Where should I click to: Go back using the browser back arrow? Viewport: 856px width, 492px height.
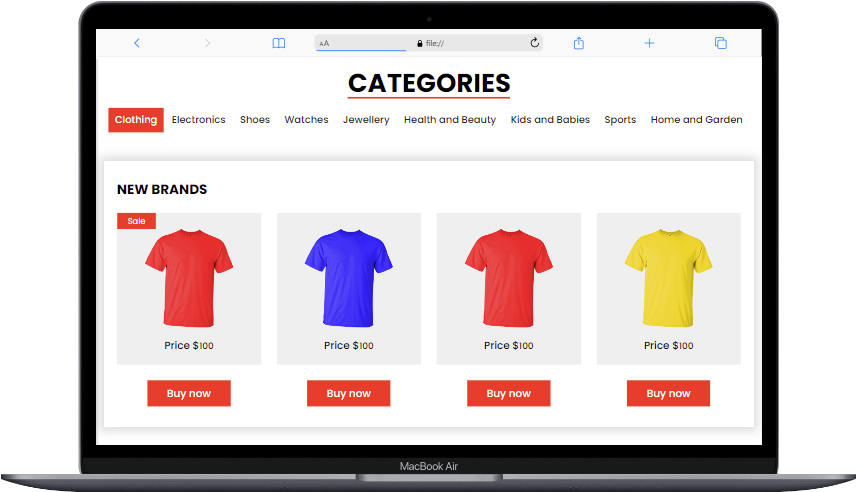click(136, 43)
